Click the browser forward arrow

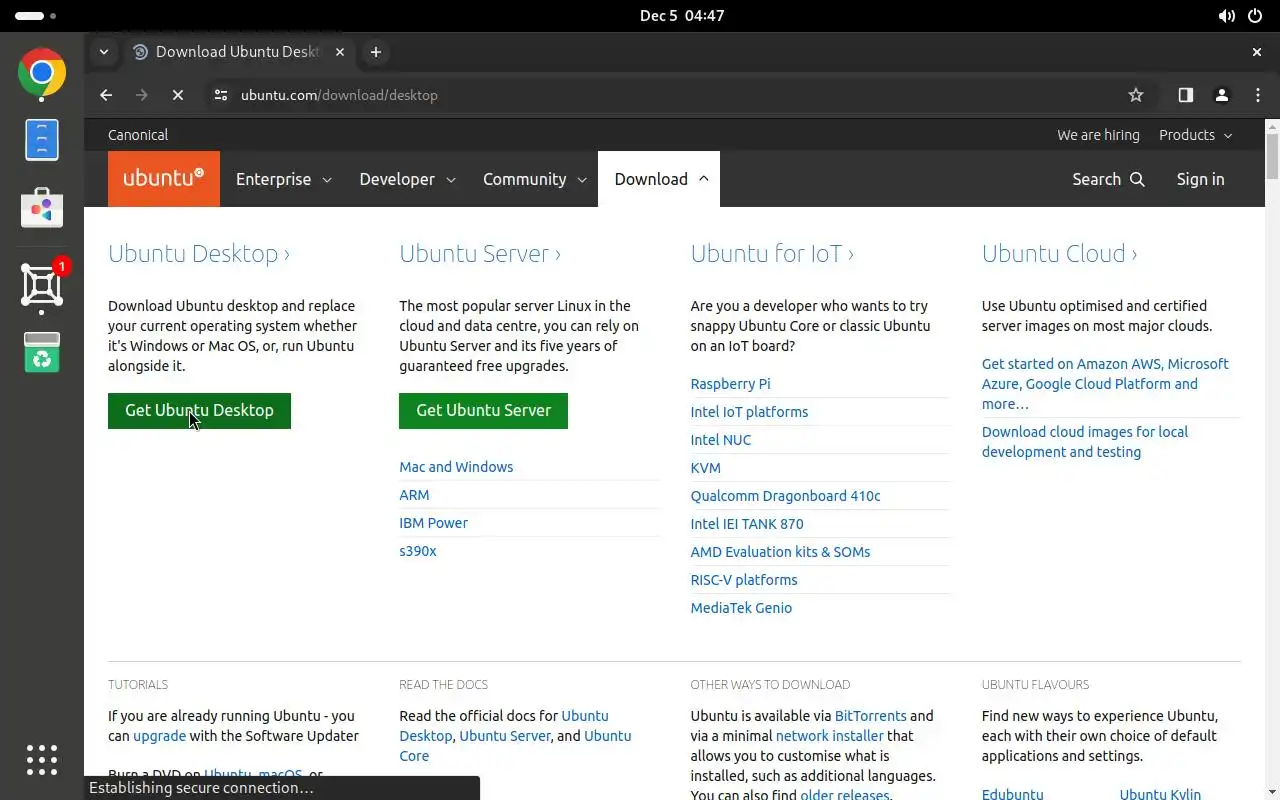[141, 95]
